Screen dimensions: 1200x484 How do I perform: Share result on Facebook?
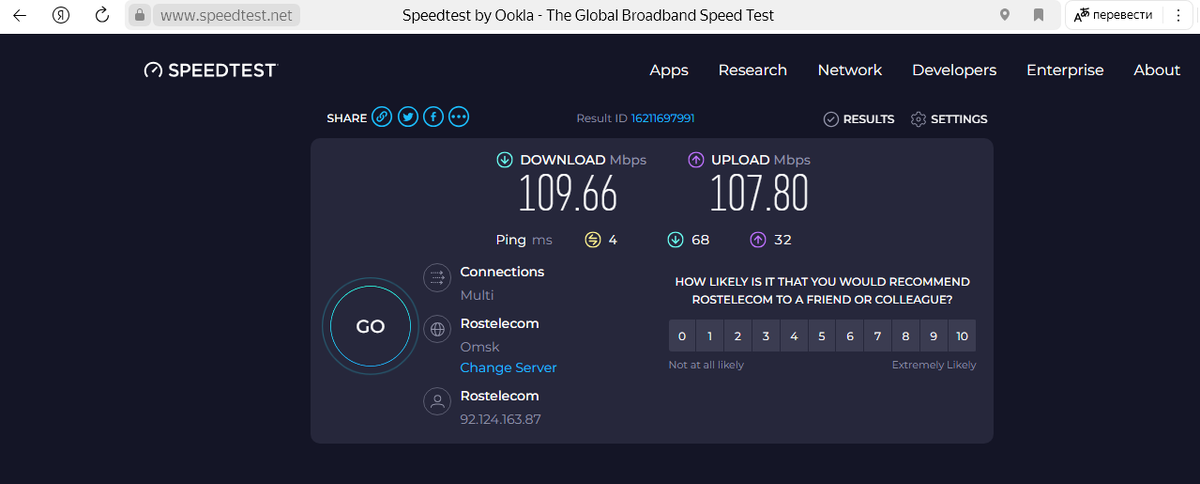click(433, 118)
